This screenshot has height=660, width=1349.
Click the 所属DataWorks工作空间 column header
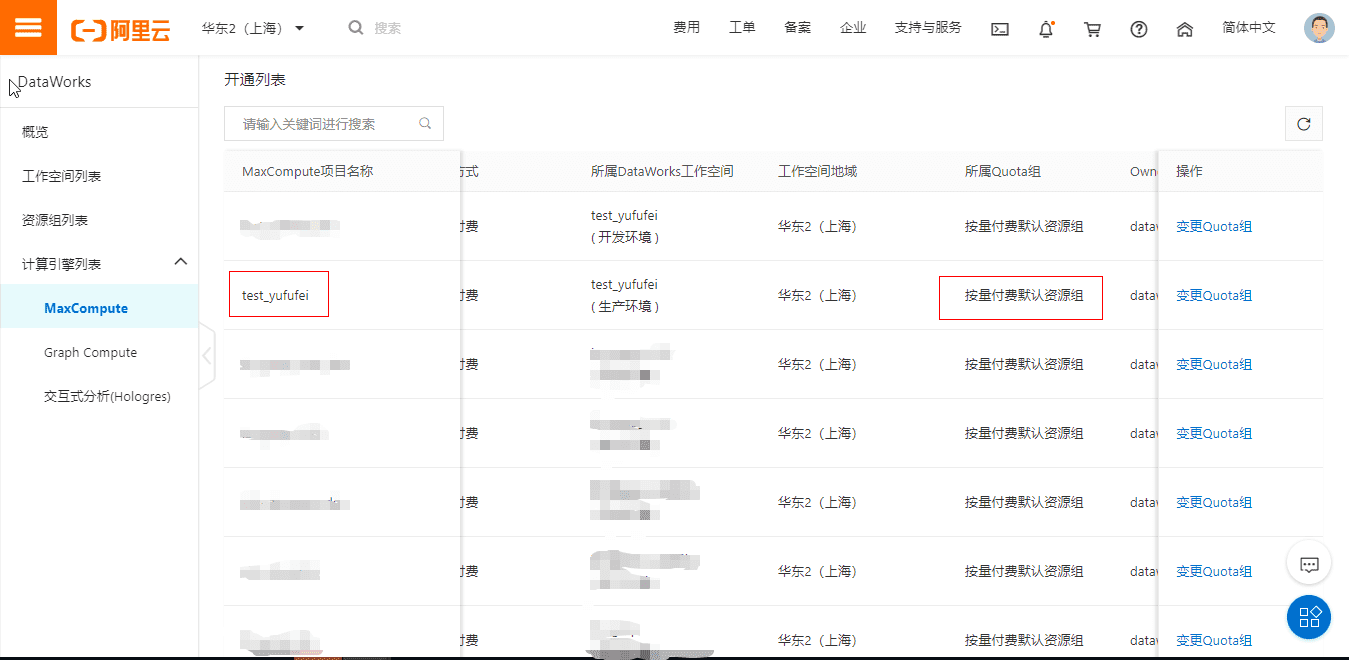pyautogui.click(x=662, y=172)
